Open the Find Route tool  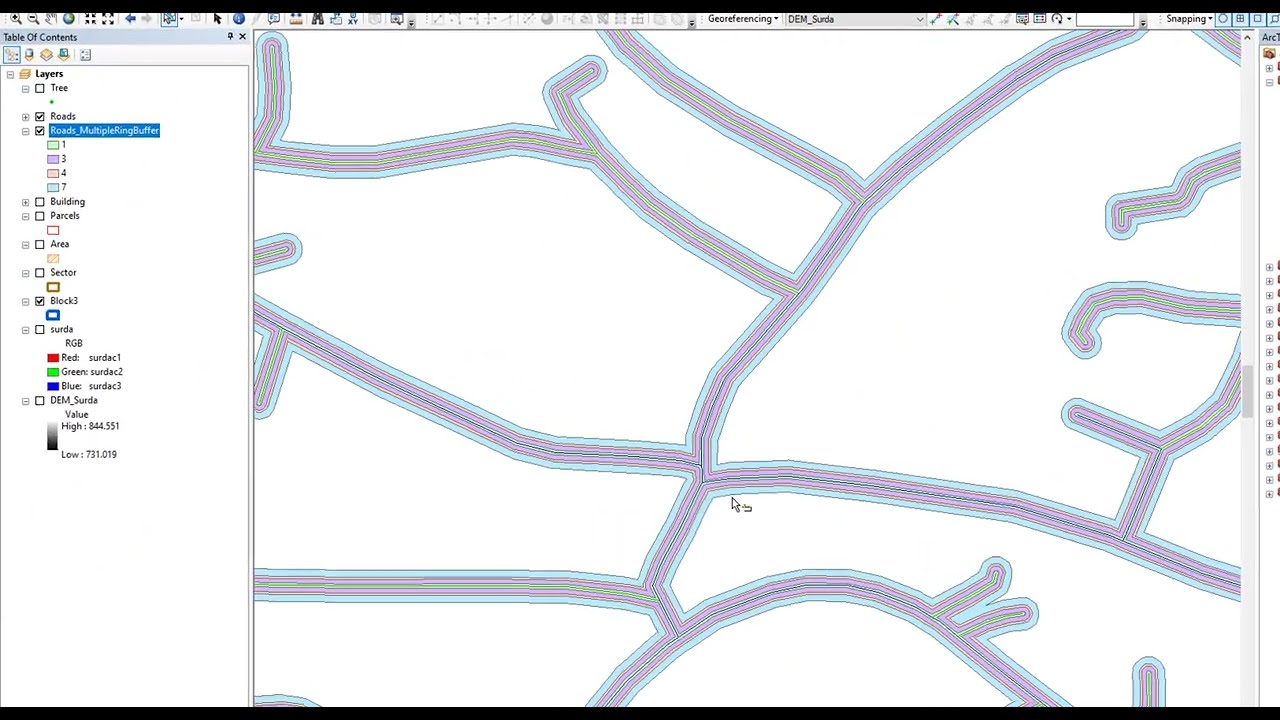335,19
